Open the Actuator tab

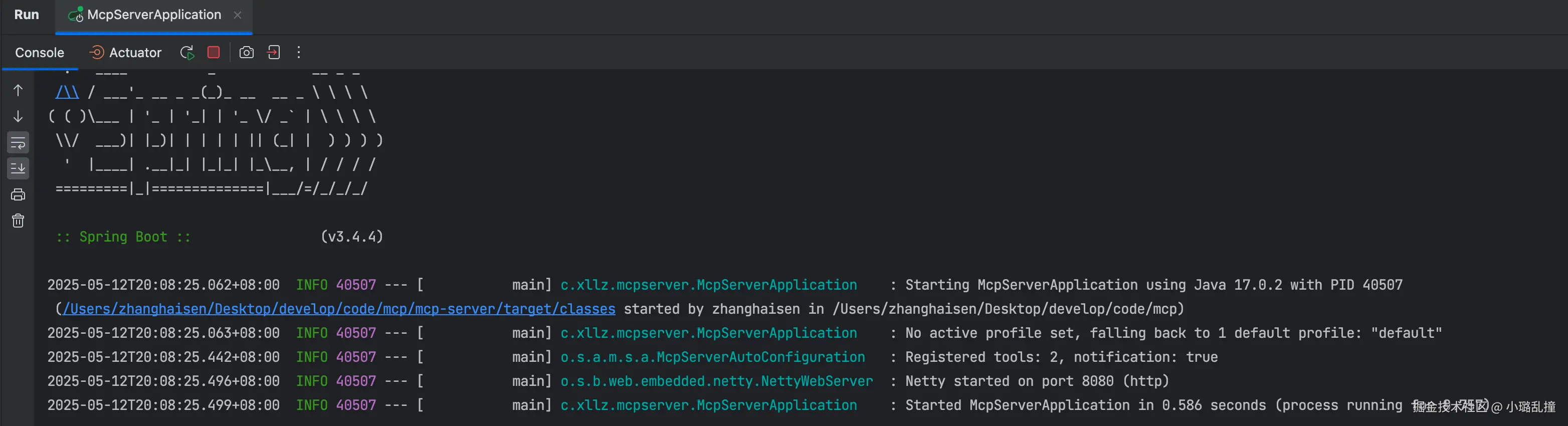pyautogui.click(x=126, y=53)
